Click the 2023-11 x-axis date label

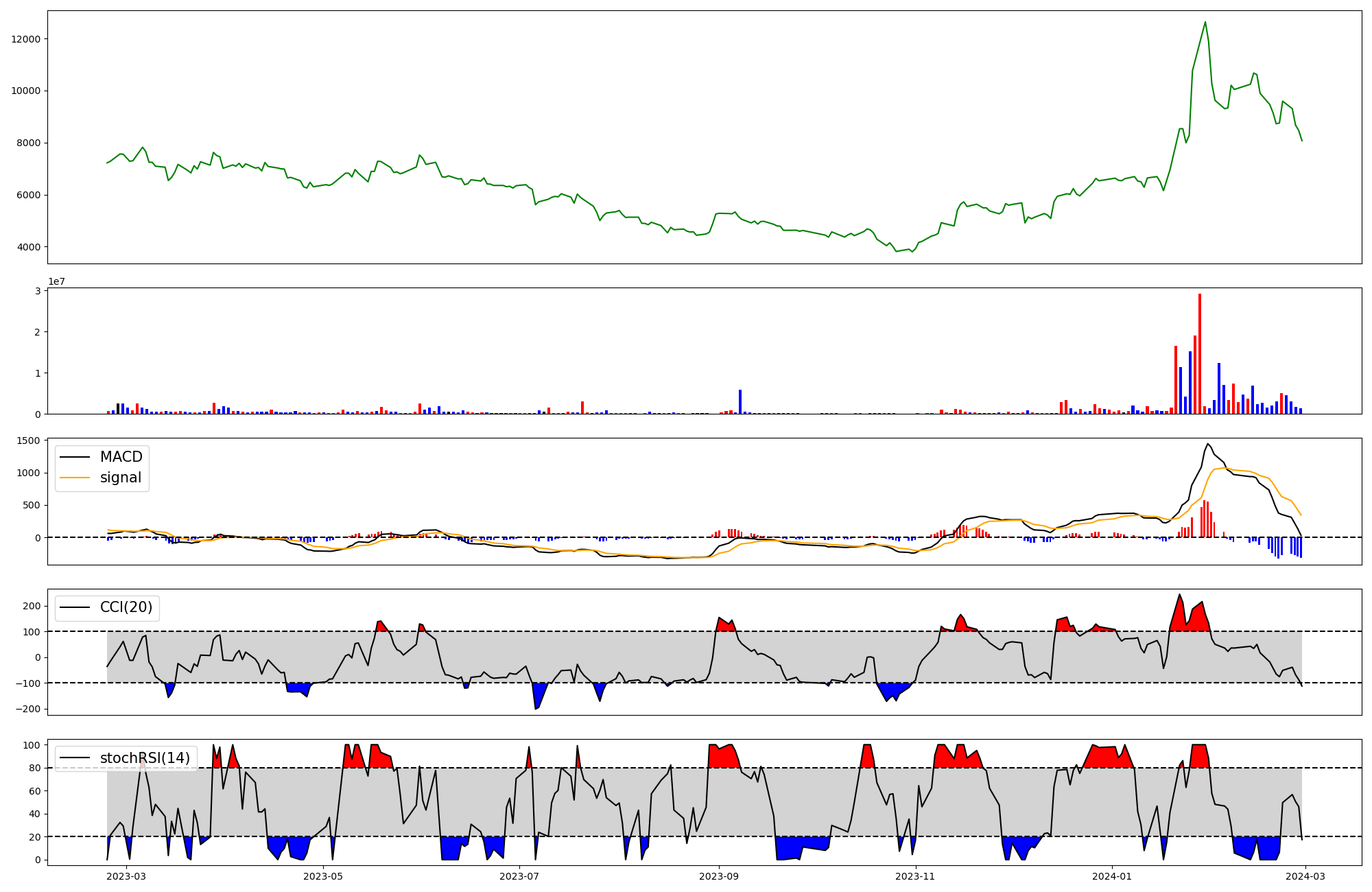[x=916, y=876]
